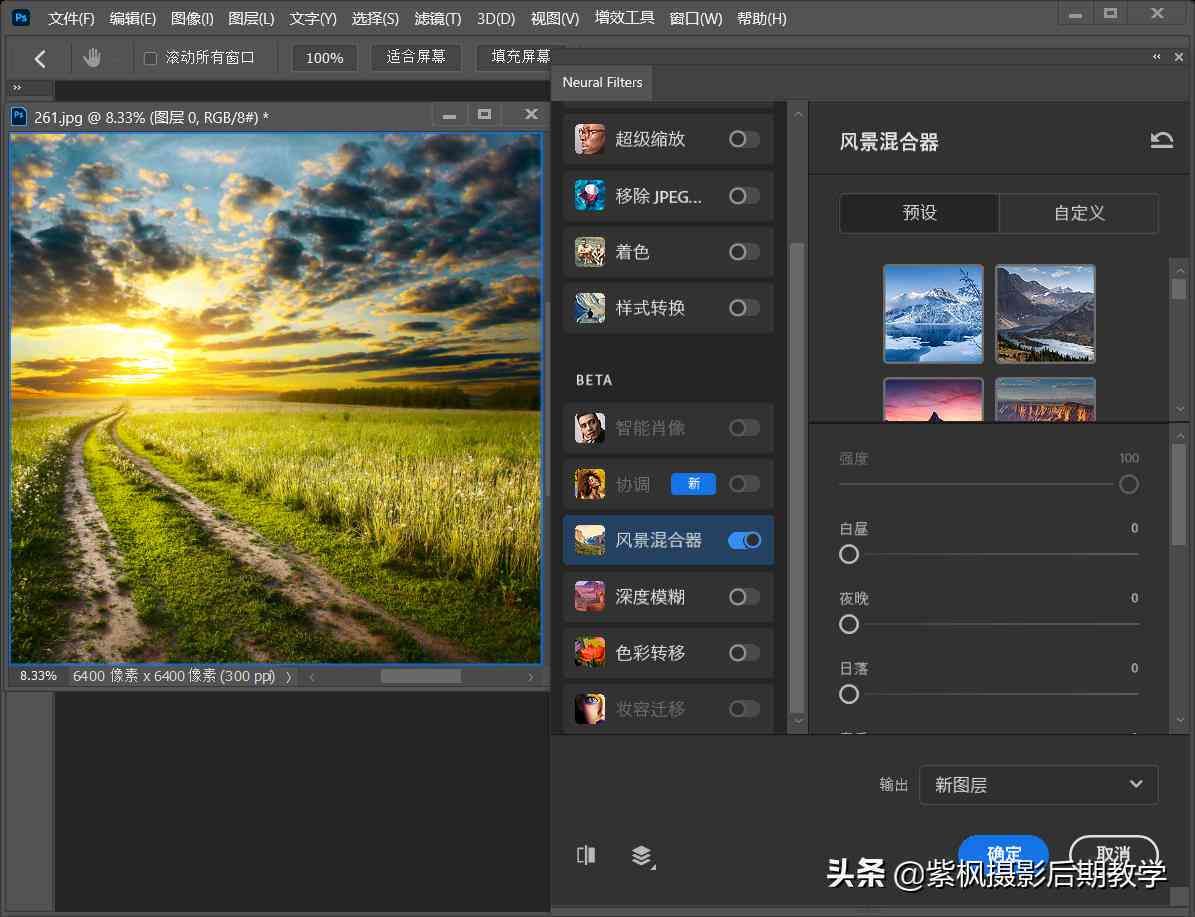
Task: Click the 日落 slider handle
Action: [x=849, y=694]
